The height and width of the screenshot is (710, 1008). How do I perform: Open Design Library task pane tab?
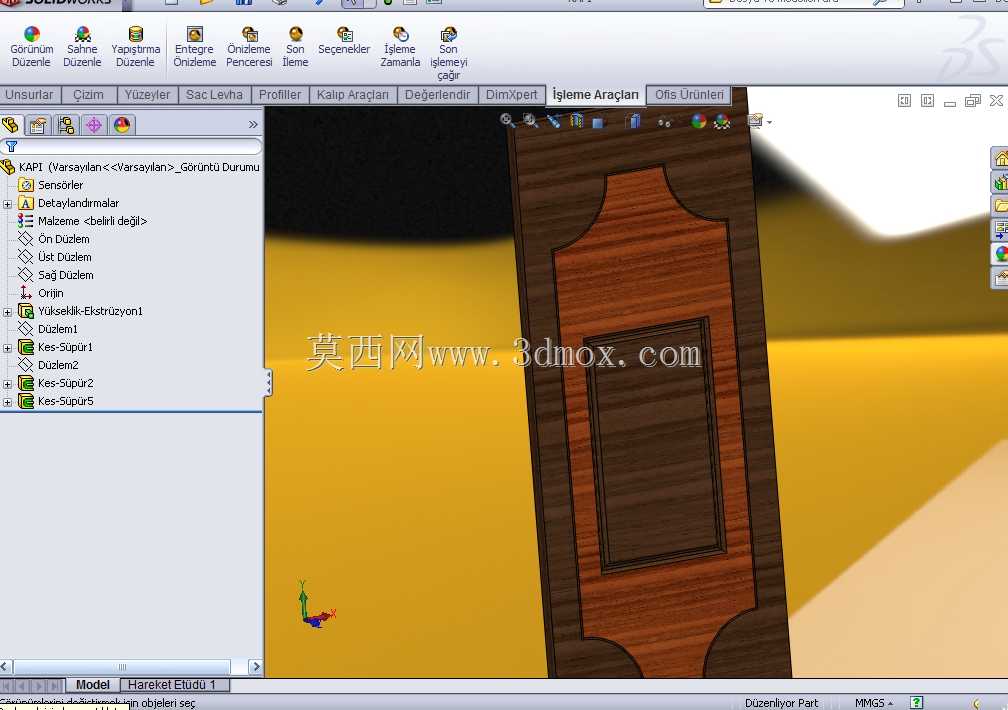[1000, 183]
